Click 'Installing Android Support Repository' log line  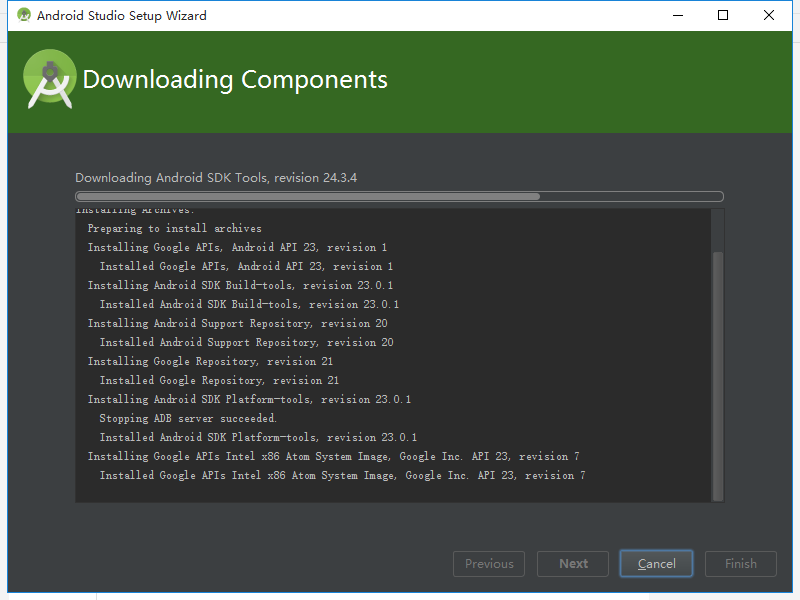pyautogui.click(x=237, y=323)
